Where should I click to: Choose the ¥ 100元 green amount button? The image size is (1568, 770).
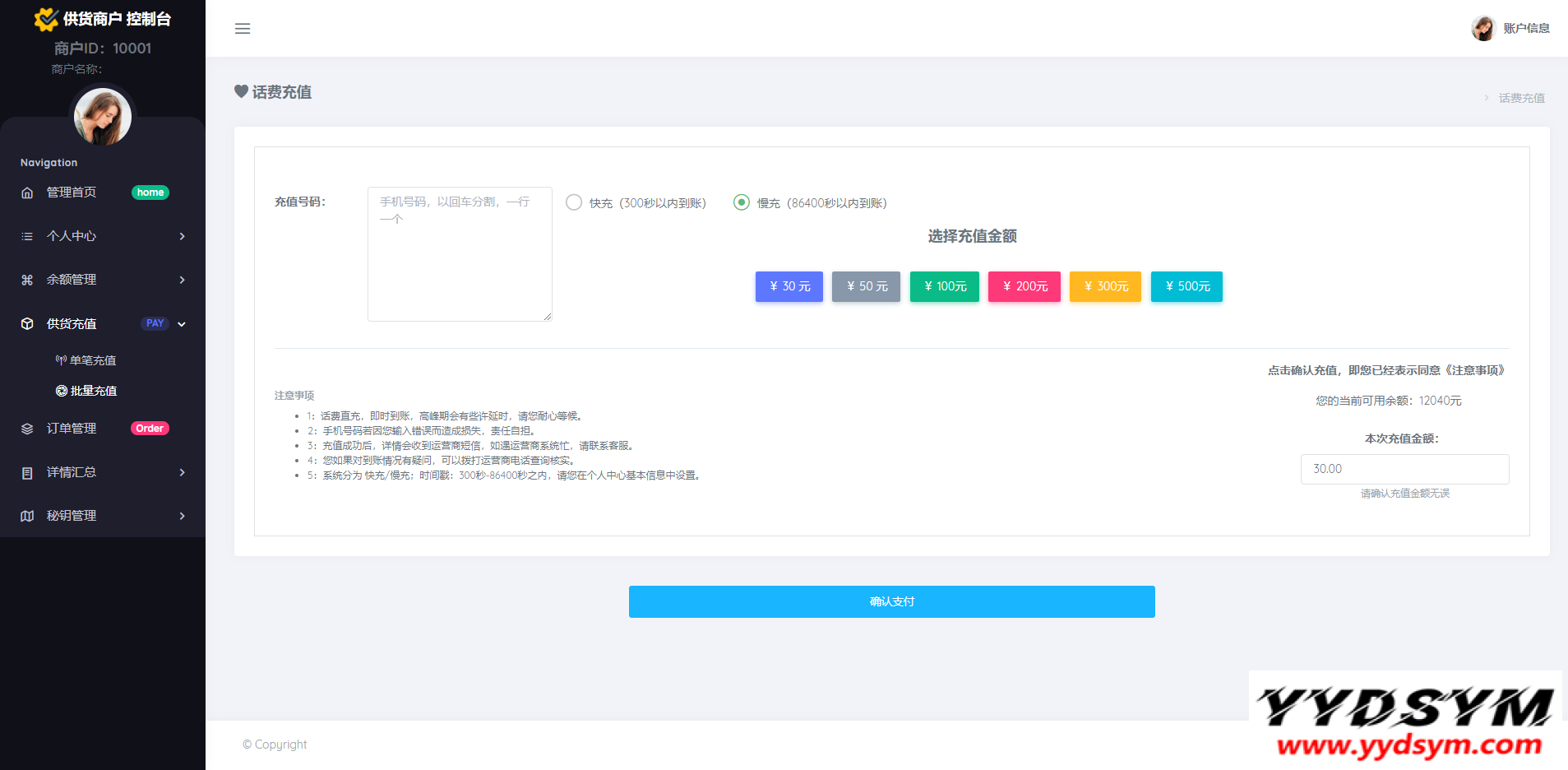(x=944, y=286)
